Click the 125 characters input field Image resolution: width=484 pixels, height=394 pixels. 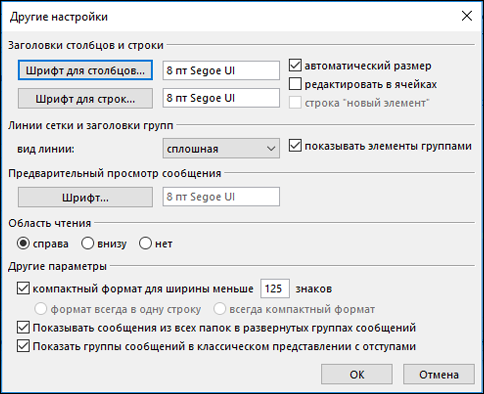pyautogui.click(x=275, y=288)
